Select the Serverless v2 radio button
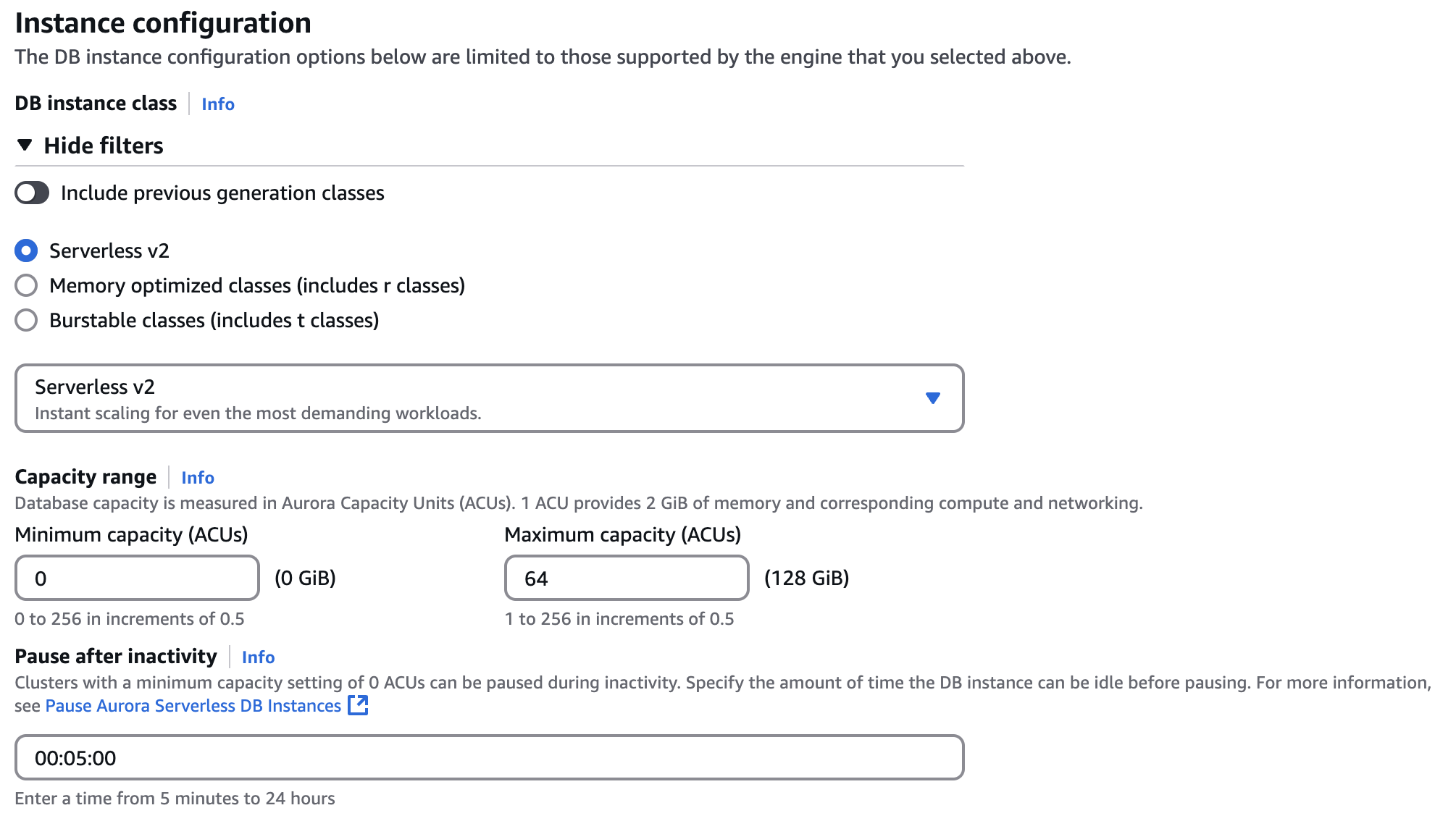The height and width of the screenshot is (821, 1456). (26, 251)
